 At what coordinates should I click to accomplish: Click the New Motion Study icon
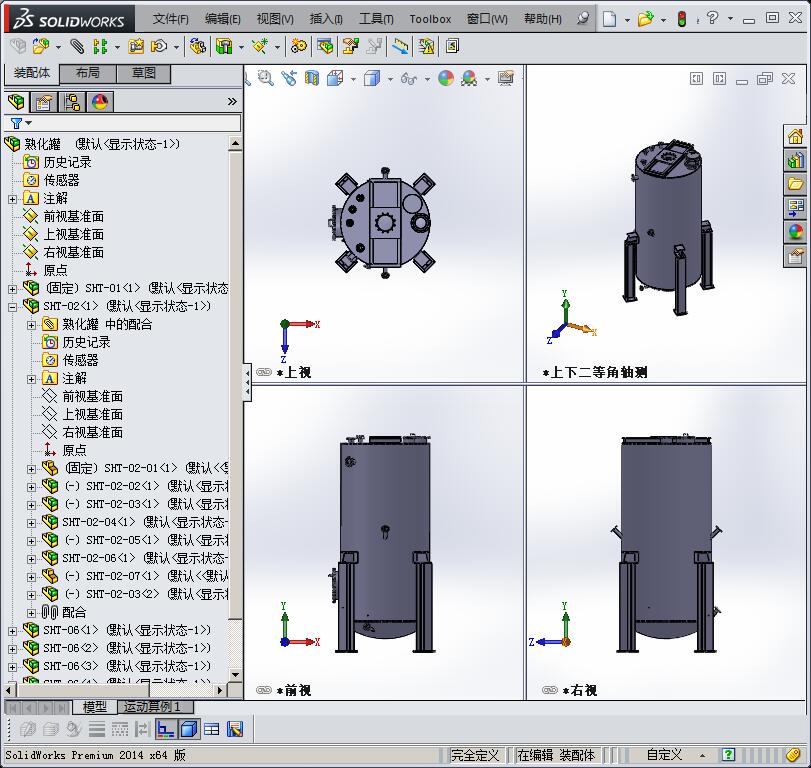pyautogui.click(x=298, y=47)
